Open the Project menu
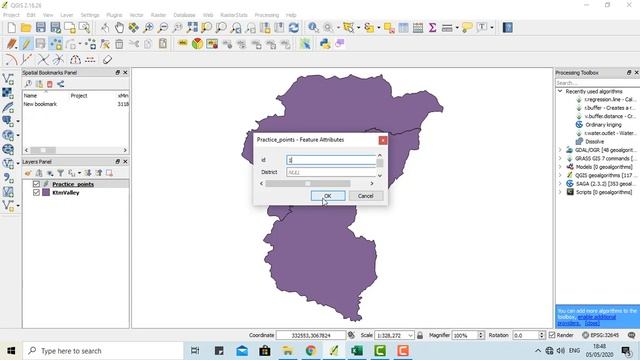 (x=11, y=15)
